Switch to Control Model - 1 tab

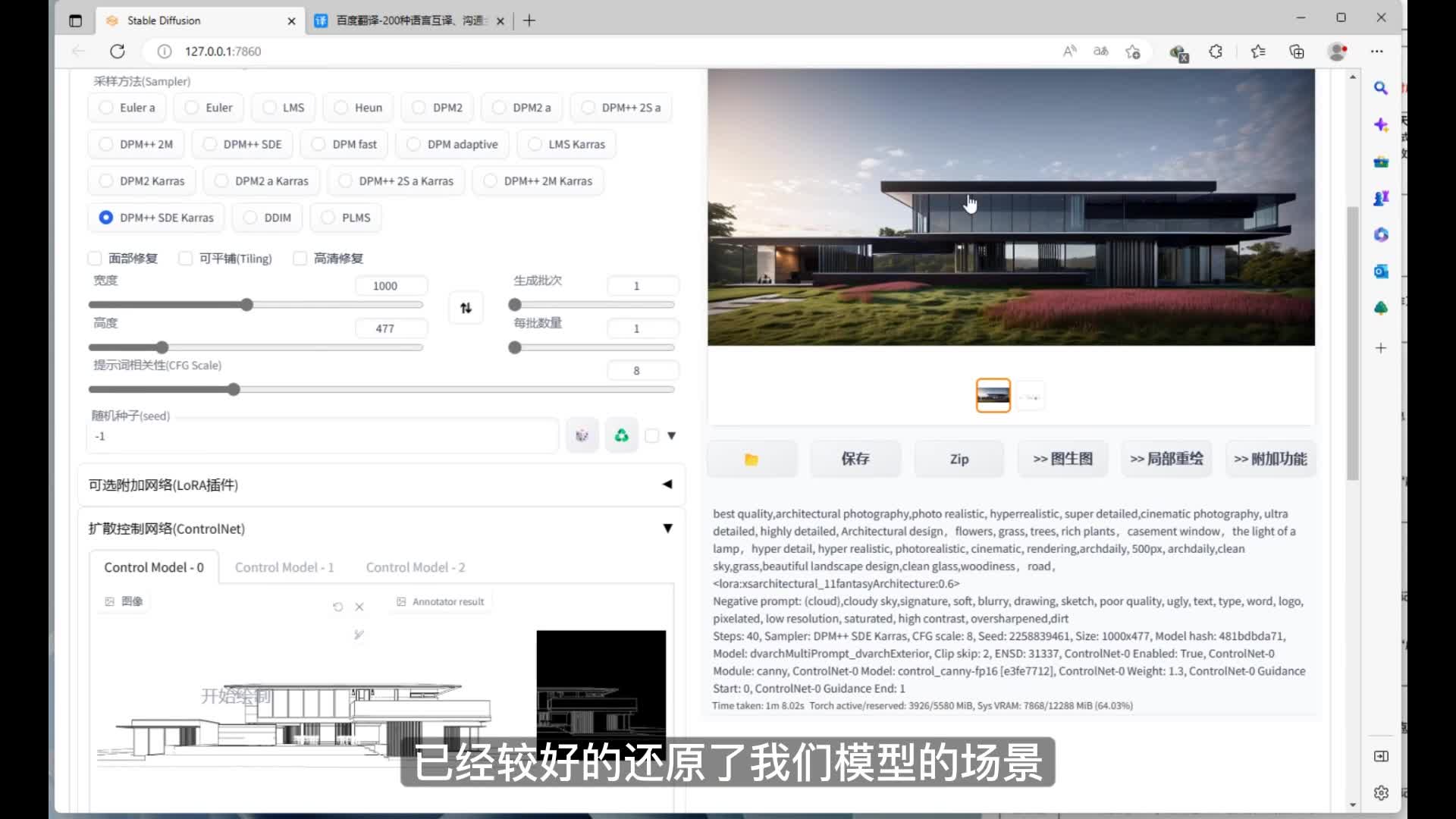[284, 567]
